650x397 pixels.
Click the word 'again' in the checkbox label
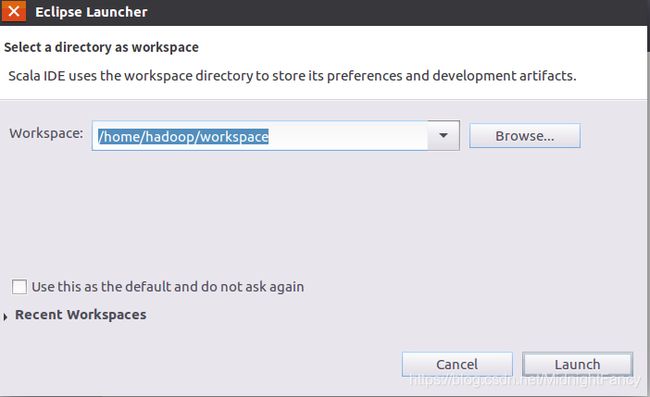coord(287,287)
